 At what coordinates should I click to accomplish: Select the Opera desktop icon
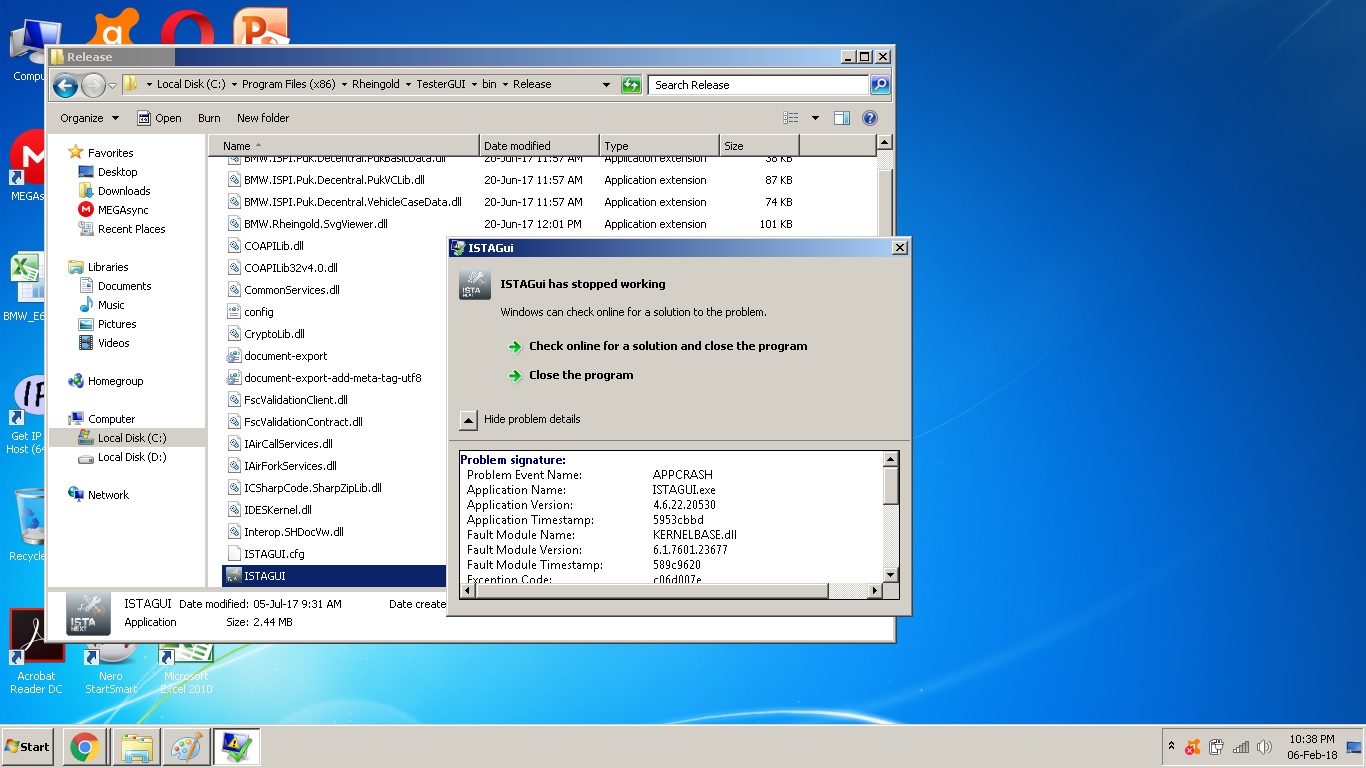[187, 28]
